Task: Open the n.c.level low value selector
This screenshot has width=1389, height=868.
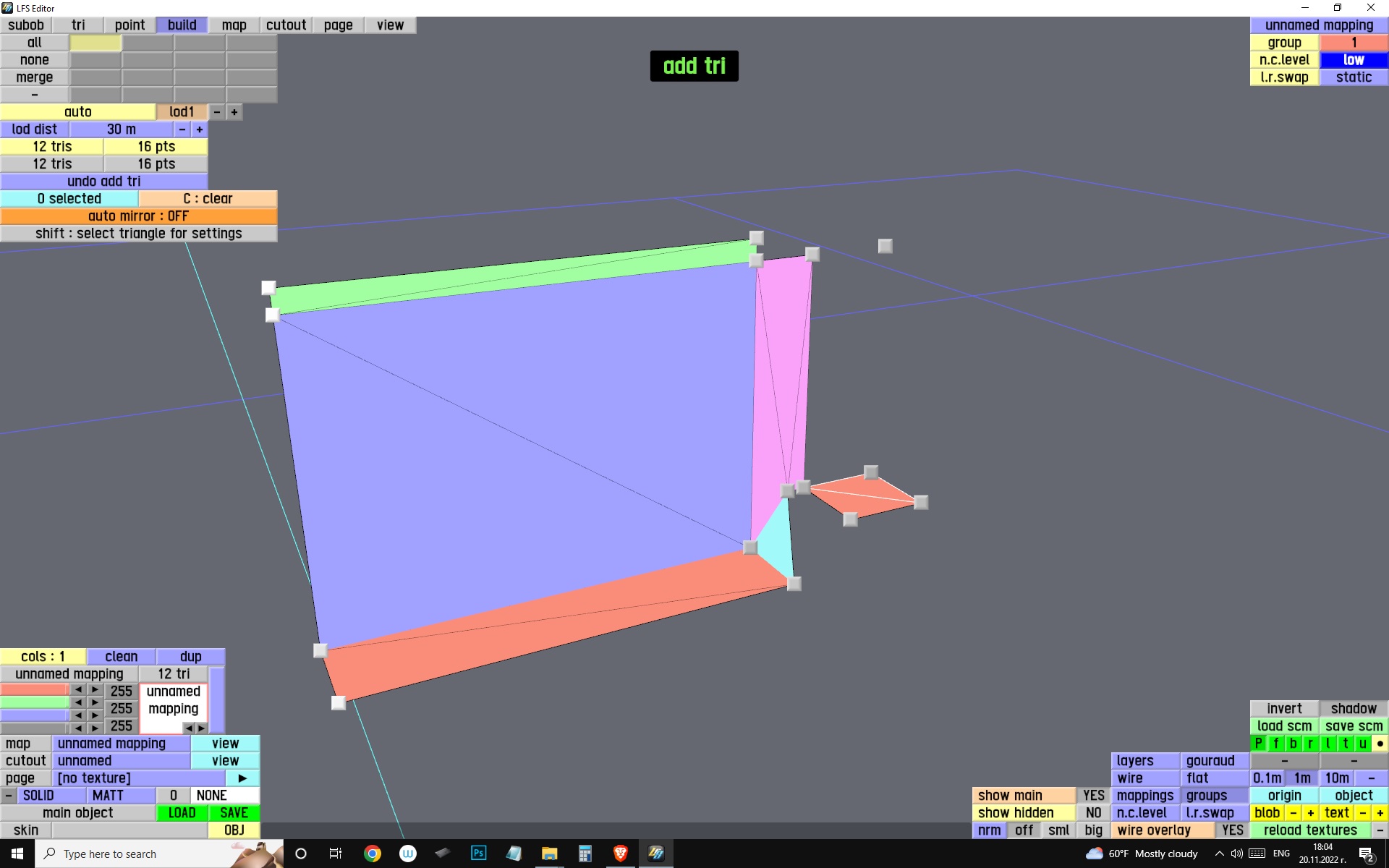Action: point(1354,60)
